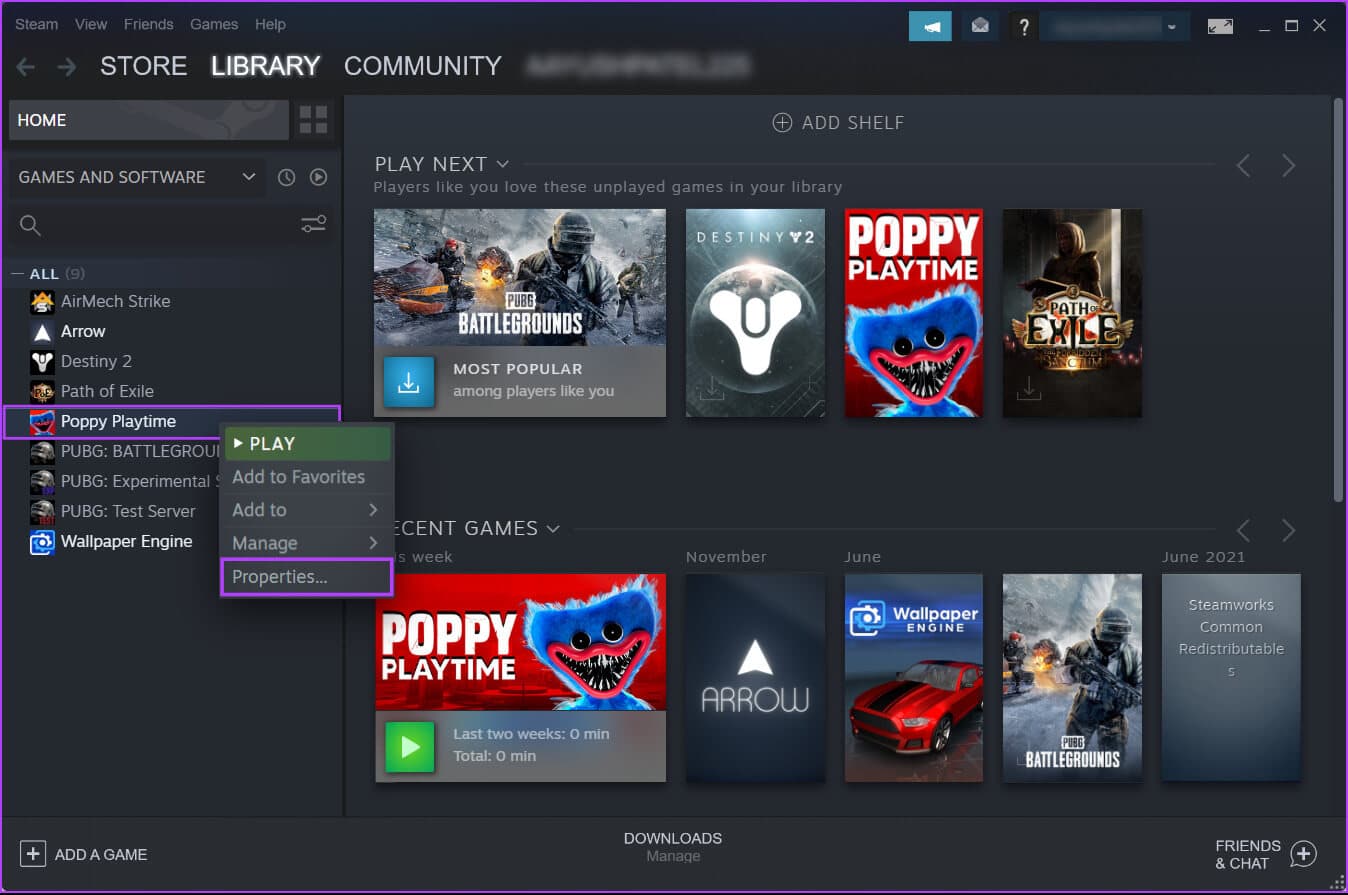
Task: Play Poppy Playtime with green play button
Action: pos(409,747)
